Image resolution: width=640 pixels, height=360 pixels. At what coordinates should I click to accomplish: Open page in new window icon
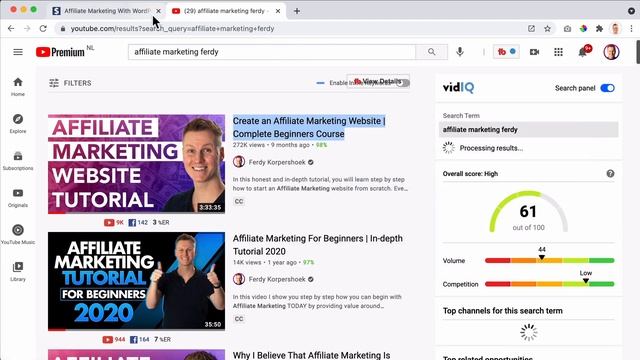click(x=531, y=29)
